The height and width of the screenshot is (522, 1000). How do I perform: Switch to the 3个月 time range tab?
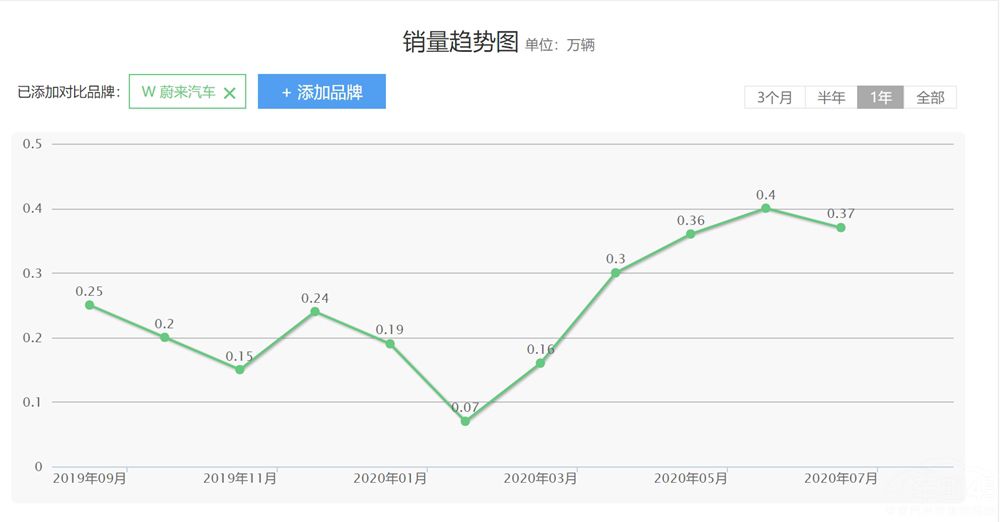point(774,97)
